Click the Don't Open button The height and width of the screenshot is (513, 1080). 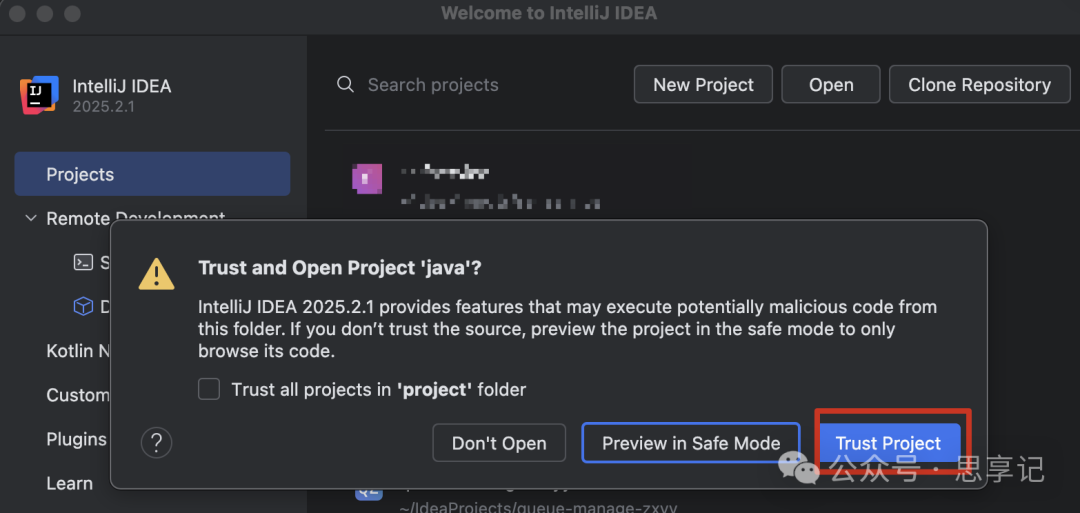[499, 443]
